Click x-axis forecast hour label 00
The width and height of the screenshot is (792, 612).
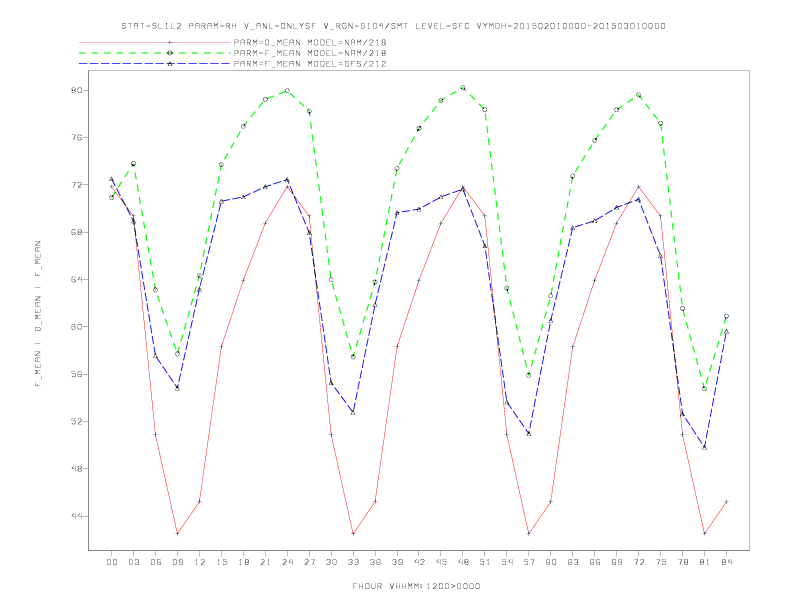[x=112, y=562]
